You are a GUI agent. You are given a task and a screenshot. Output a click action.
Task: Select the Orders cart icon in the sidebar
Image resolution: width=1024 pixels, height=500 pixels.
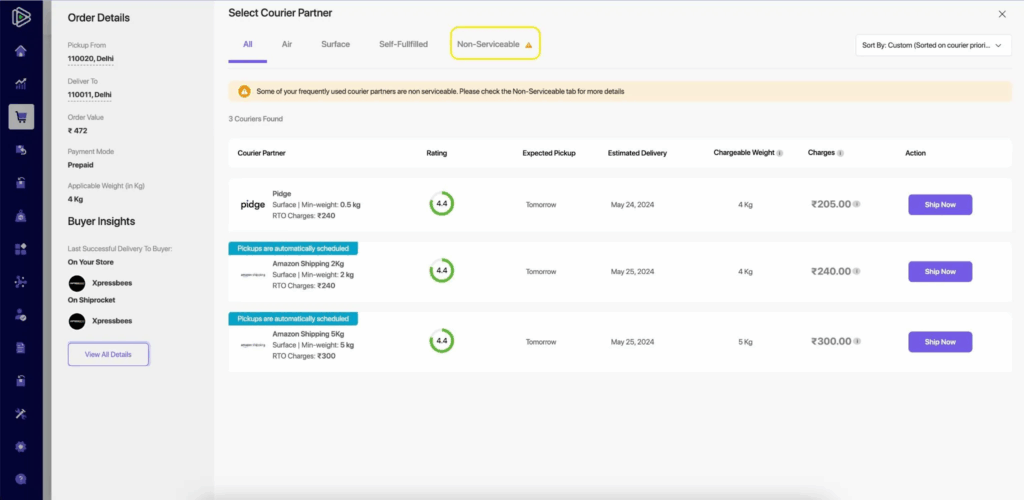point(21,117)
